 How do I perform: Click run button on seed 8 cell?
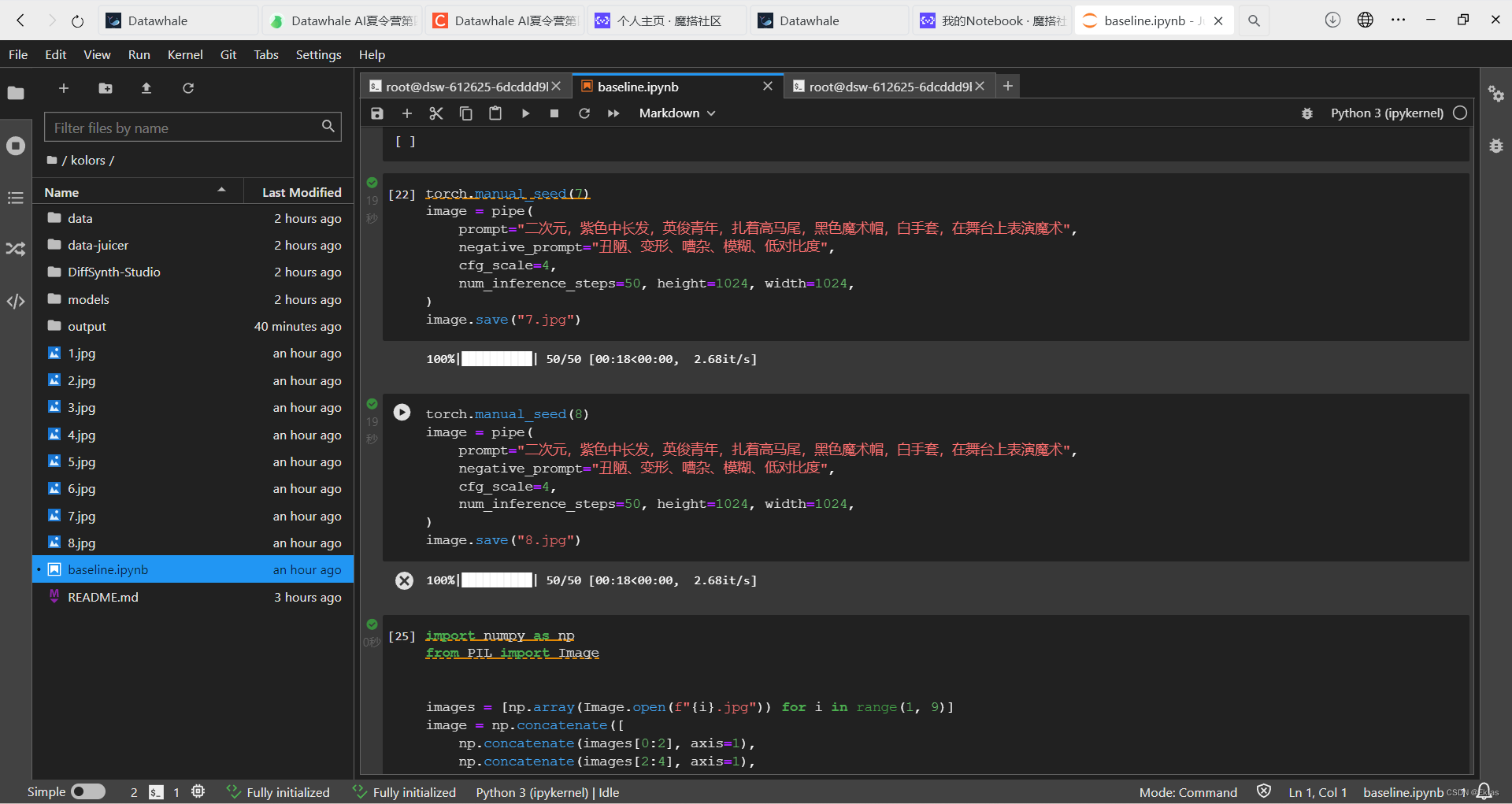402,413
